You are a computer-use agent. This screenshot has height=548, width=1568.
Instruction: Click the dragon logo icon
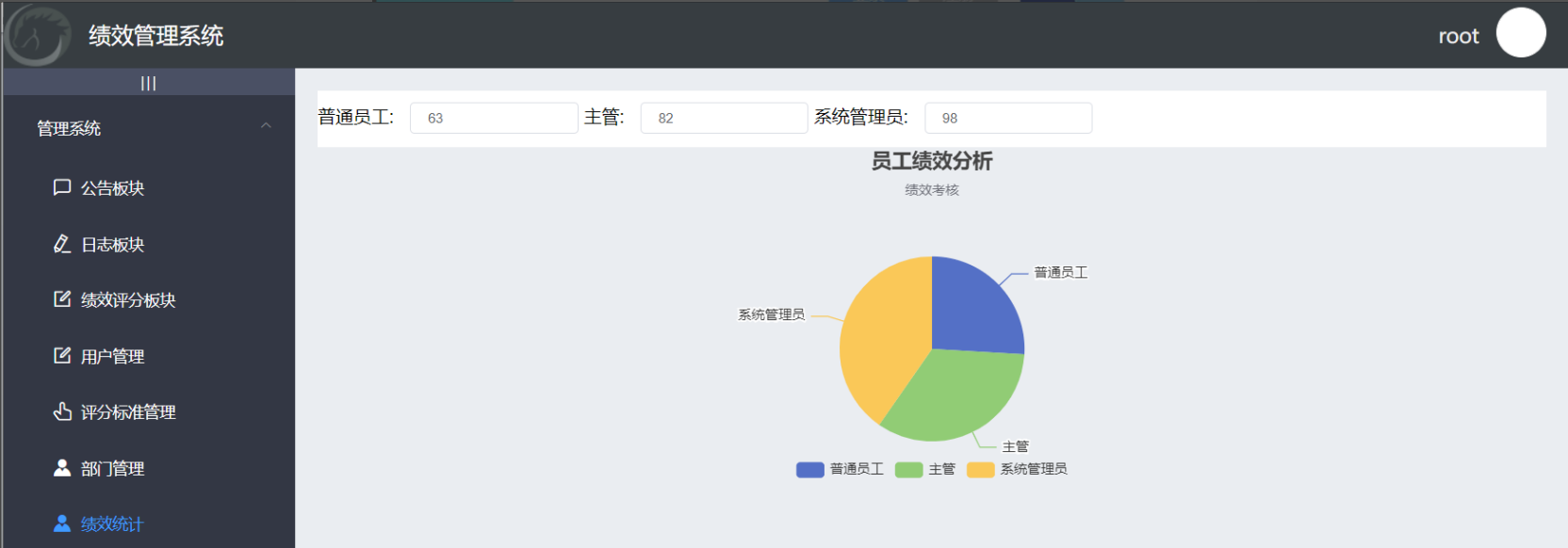(x=38, y=36)
